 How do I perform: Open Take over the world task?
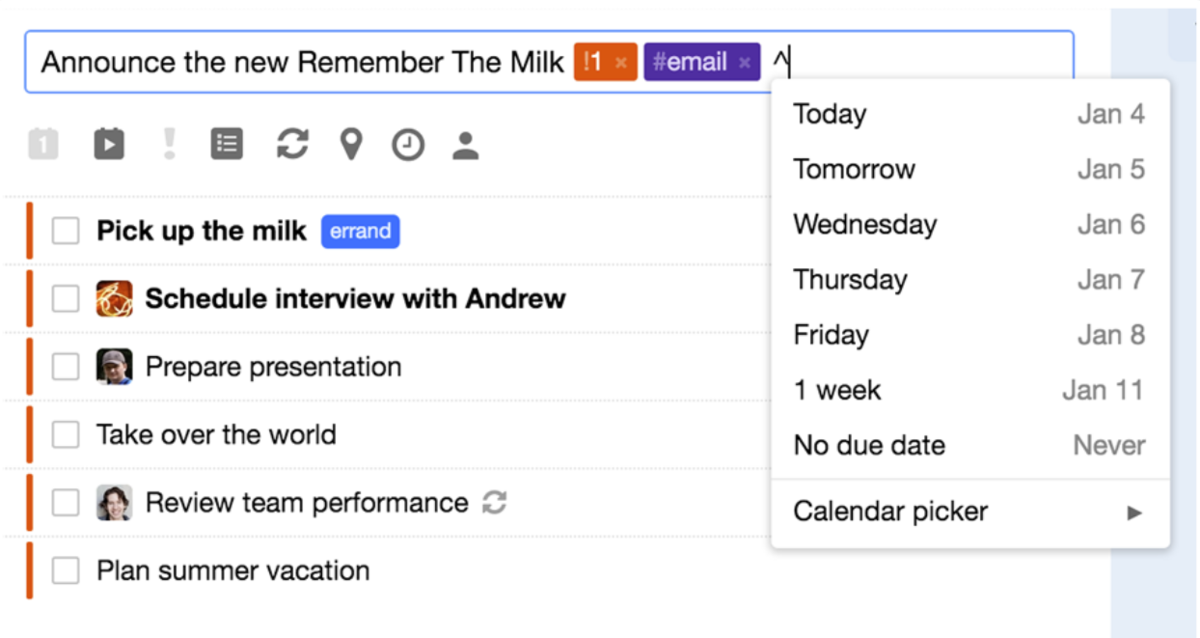tap(216, 435)
